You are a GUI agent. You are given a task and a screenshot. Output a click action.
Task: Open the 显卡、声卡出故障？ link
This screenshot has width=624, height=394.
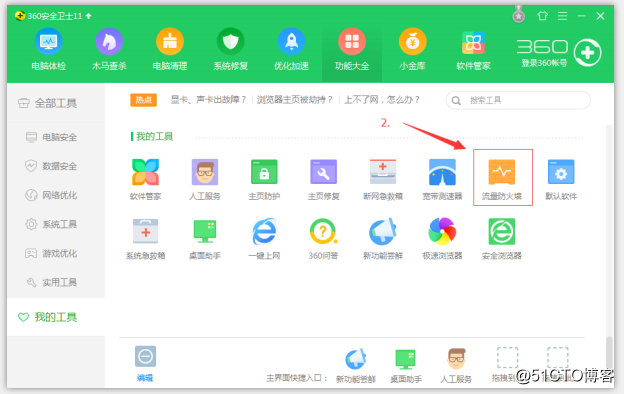pyautogui.click(x=208, y=99)
